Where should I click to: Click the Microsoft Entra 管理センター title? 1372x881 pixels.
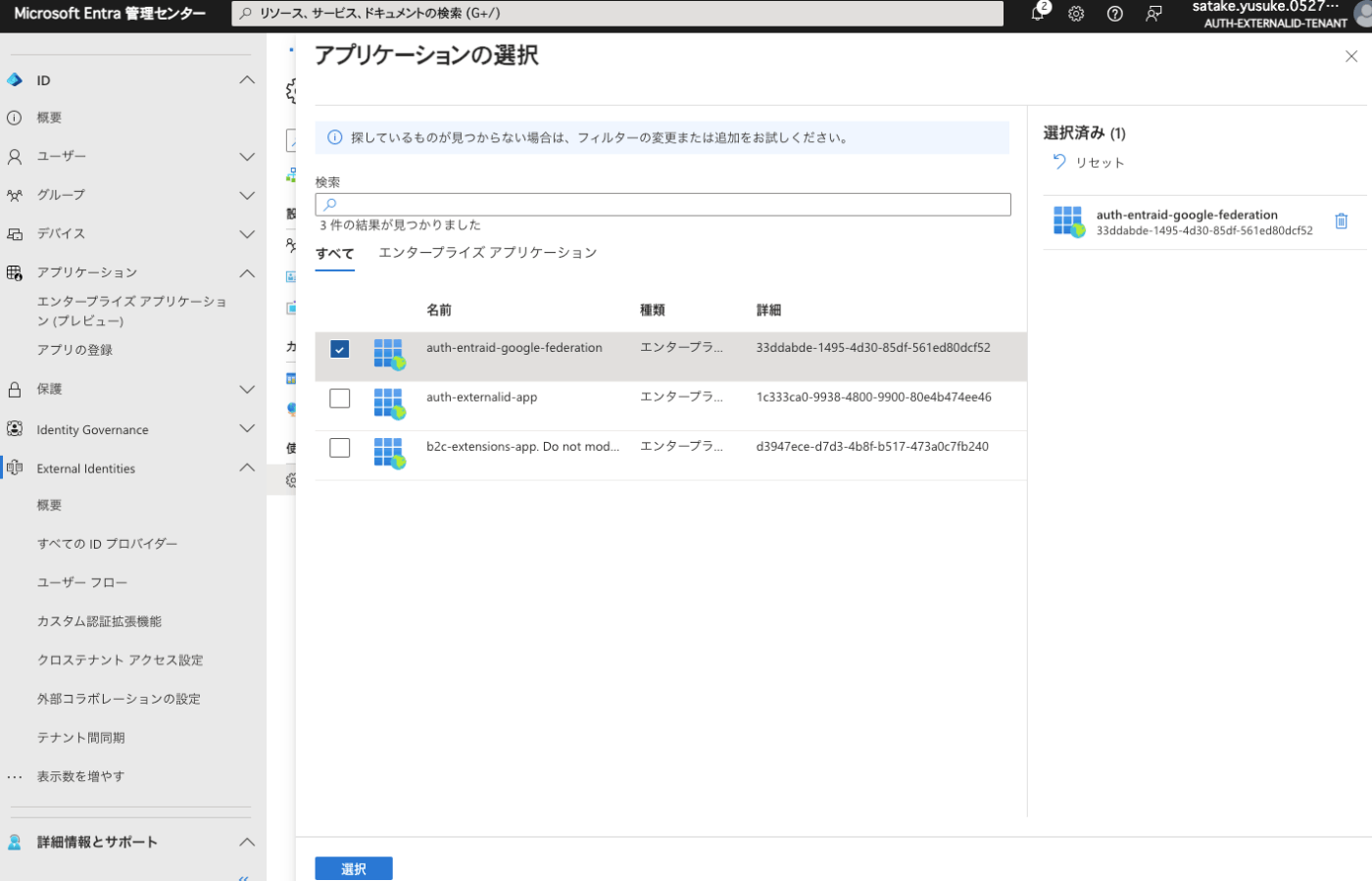[110, 14]
